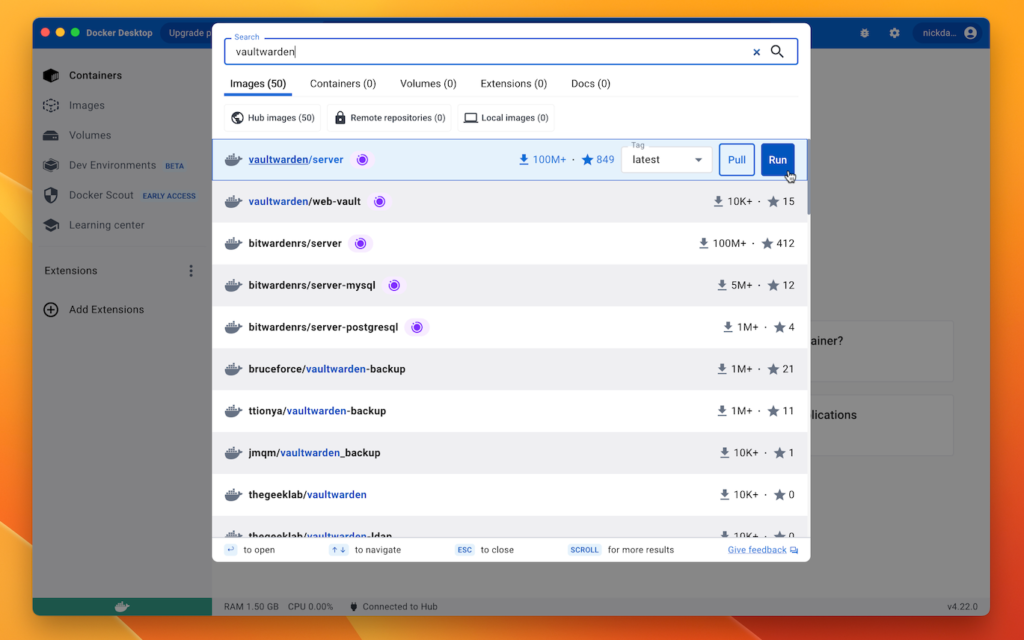Toggle Hub images filter
Screen dimensions: 1024x640
(x=272, y=118)
